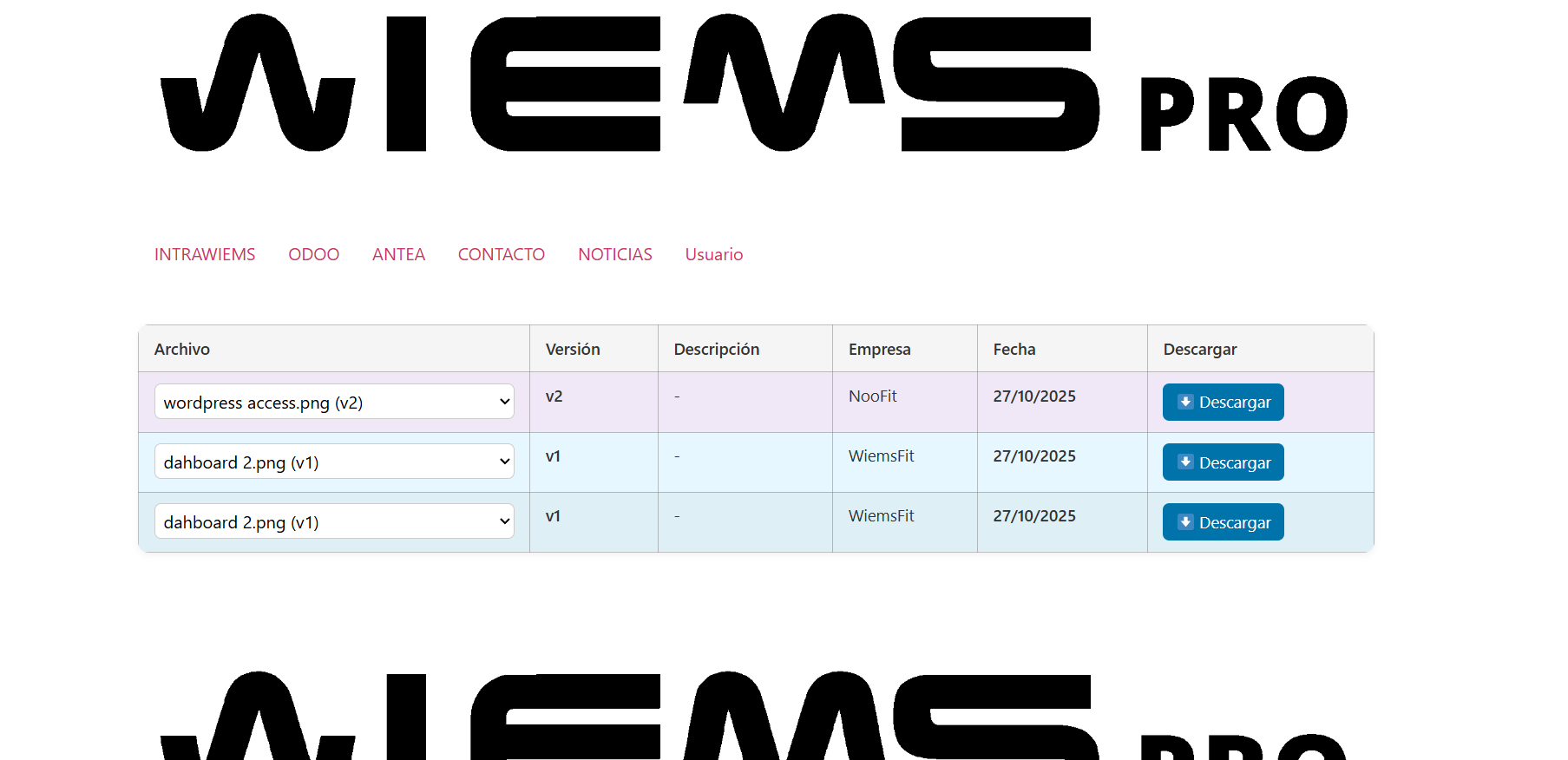The image size is (1568, 760).
Task: Click the partially visible bottom WIEMS logo
Action: pos(753,717)
